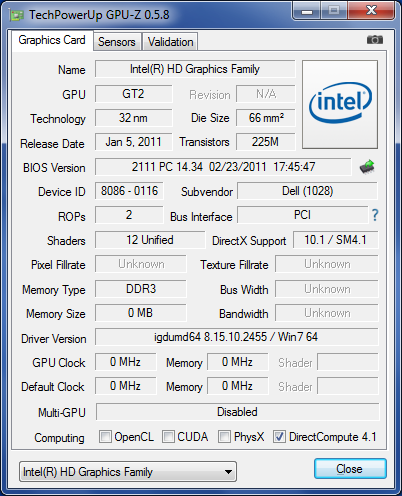Close the window with the red X
This screenshot has height=496, width=402.
pyautogui.click(x=371, y=11)
